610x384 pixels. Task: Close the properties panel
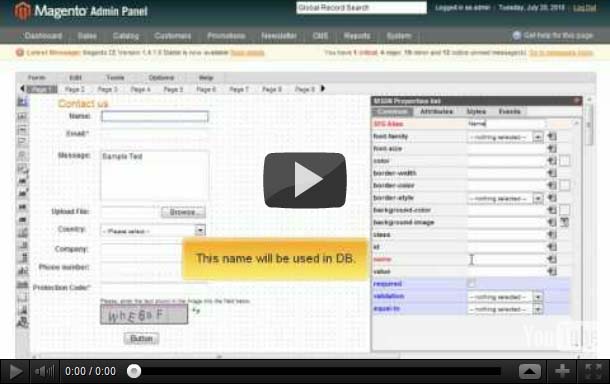pyautogui.click(x=577, y=101)
